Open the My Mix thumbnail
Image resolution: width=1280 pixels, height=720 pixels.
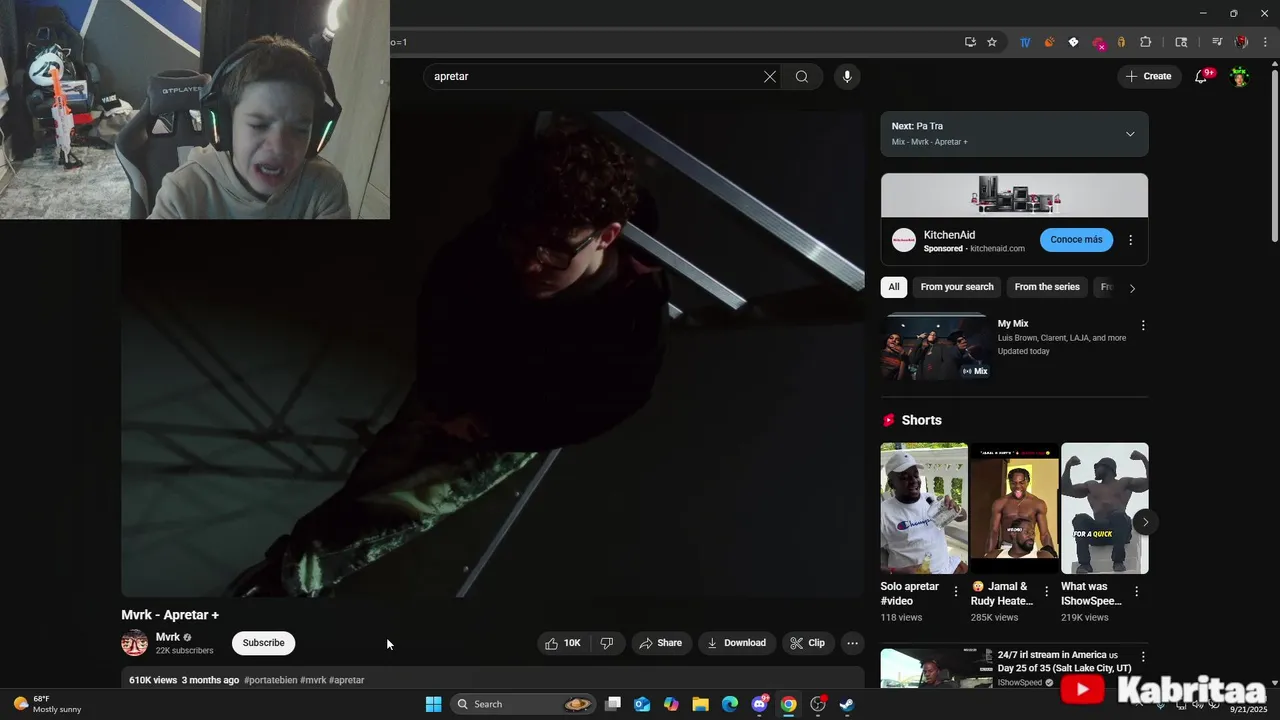(x=935, y=347)
